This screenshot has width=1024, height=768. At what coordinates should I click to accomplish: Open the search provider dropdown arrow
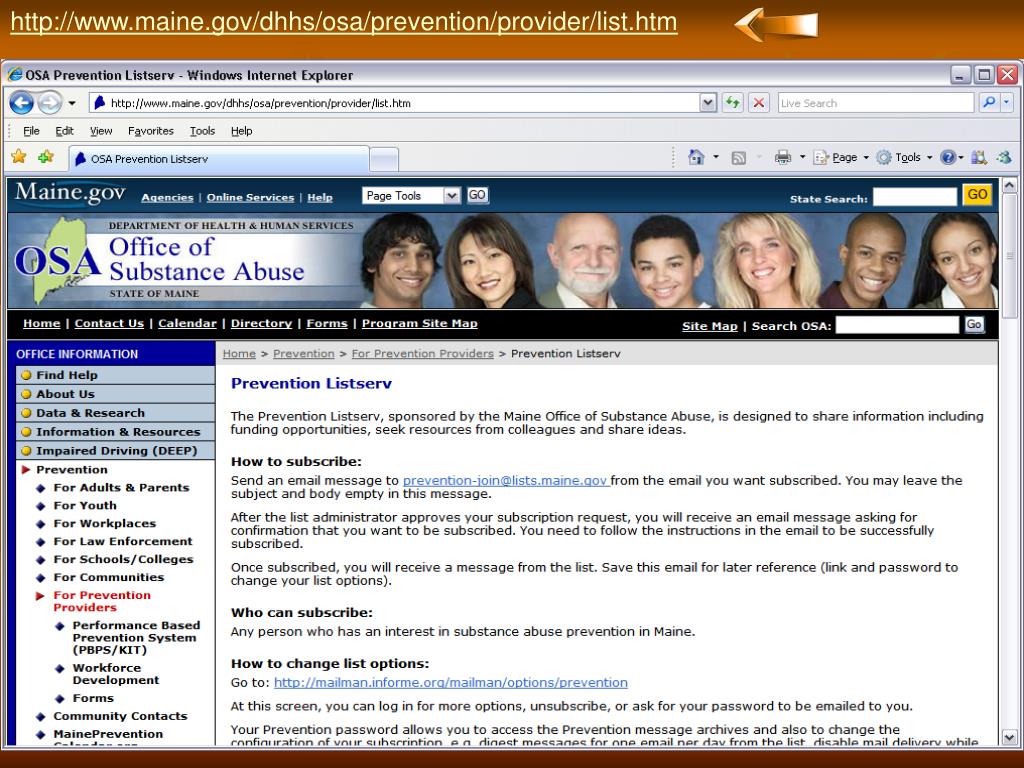pos(1006,103)
